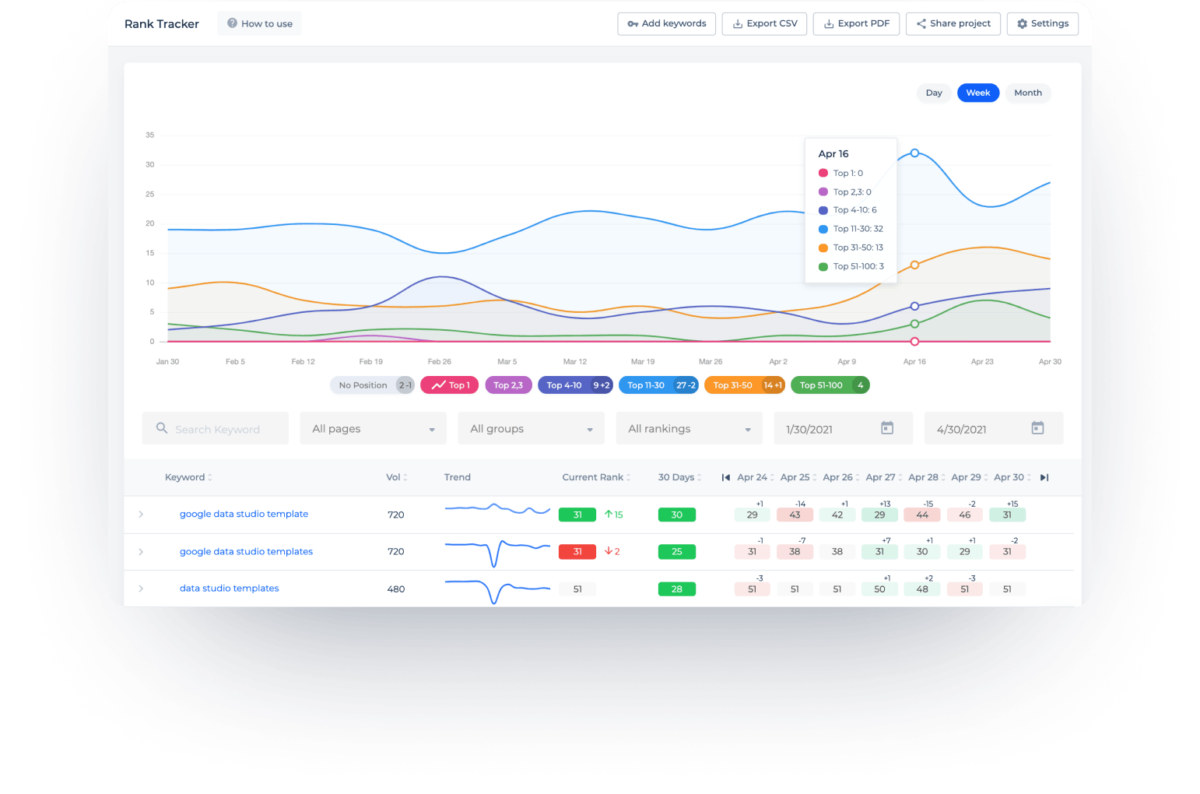Open the All pages dropdown
This screenshot has height=794, width=1200.
(x=374, y=429)
